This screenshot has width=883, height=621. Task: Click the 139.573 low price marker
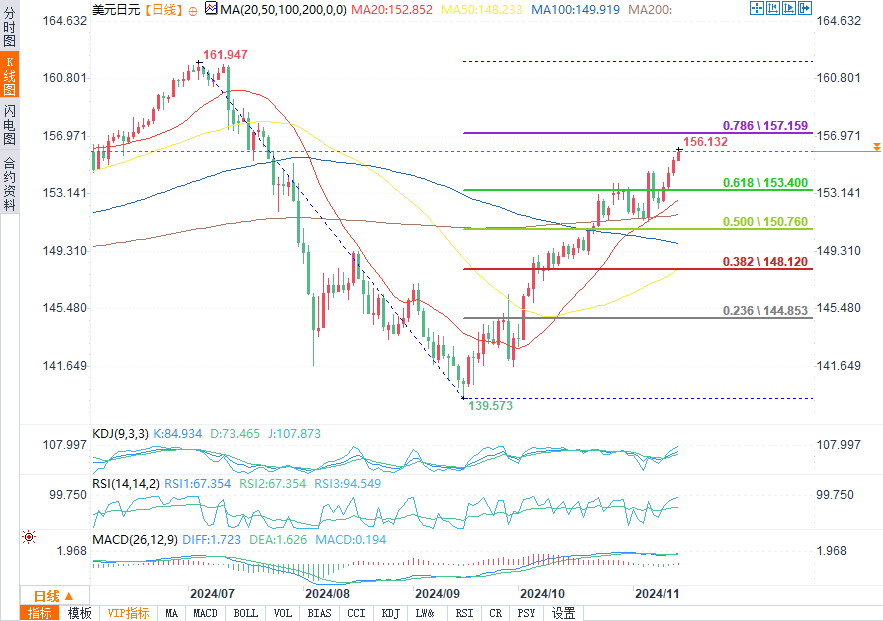[490, 406]
